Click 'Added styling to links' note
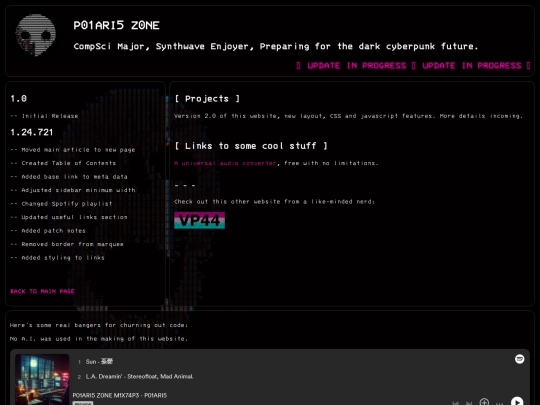Image resolution: width=540 pixels, height=405 pixels. click(58, 258)
